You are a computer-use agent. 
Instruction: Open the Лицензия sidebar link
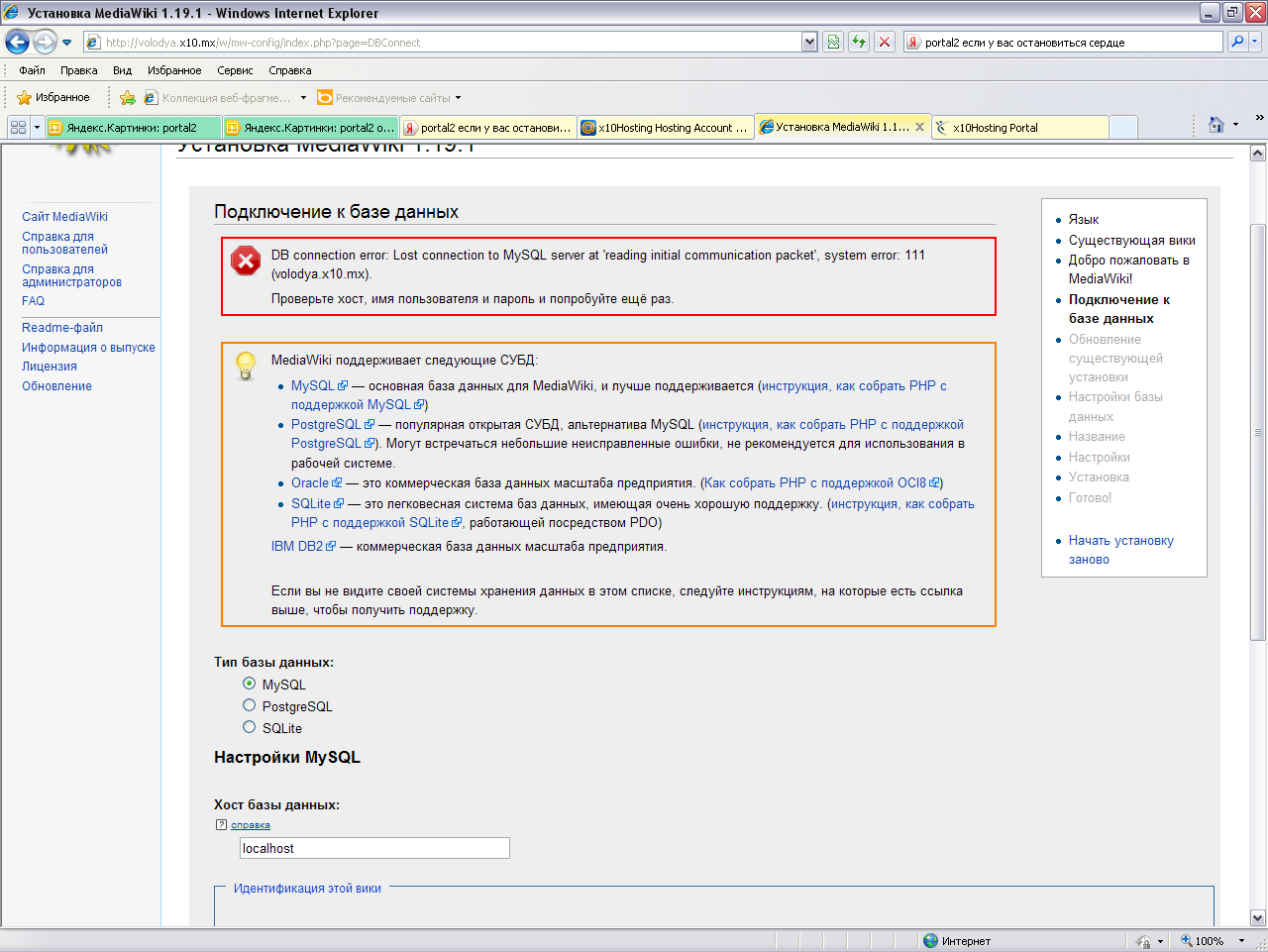click(50, 367)
